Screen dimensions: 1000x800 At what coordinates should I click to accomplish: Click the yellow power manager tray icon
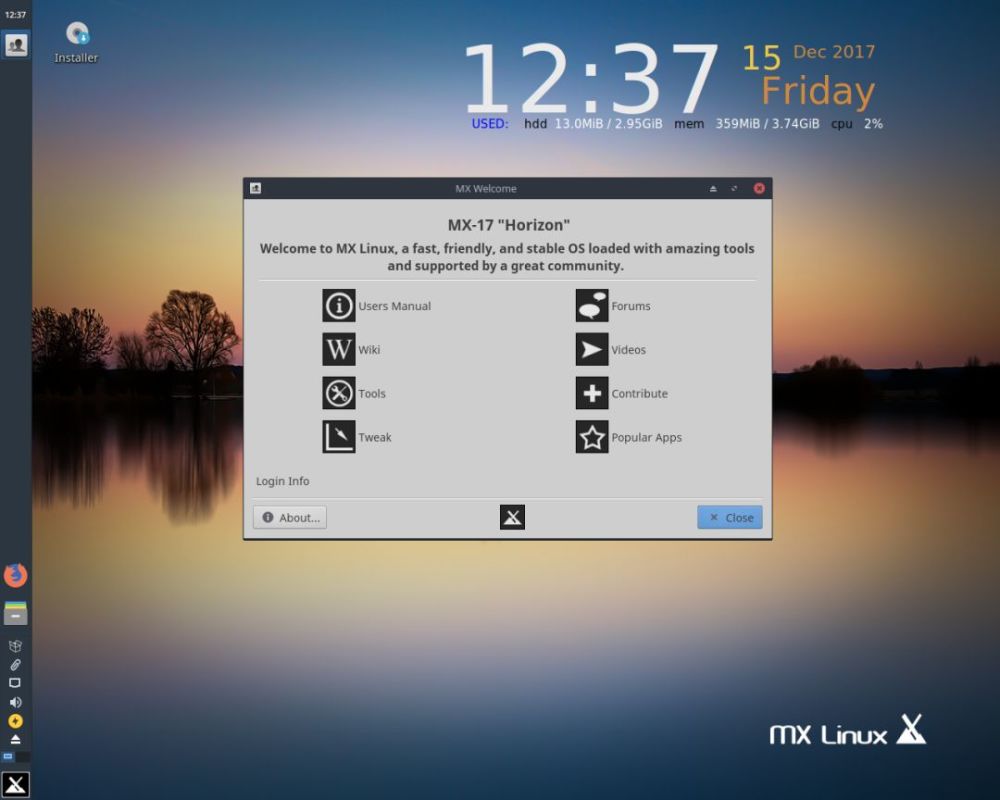click(15, 721)
